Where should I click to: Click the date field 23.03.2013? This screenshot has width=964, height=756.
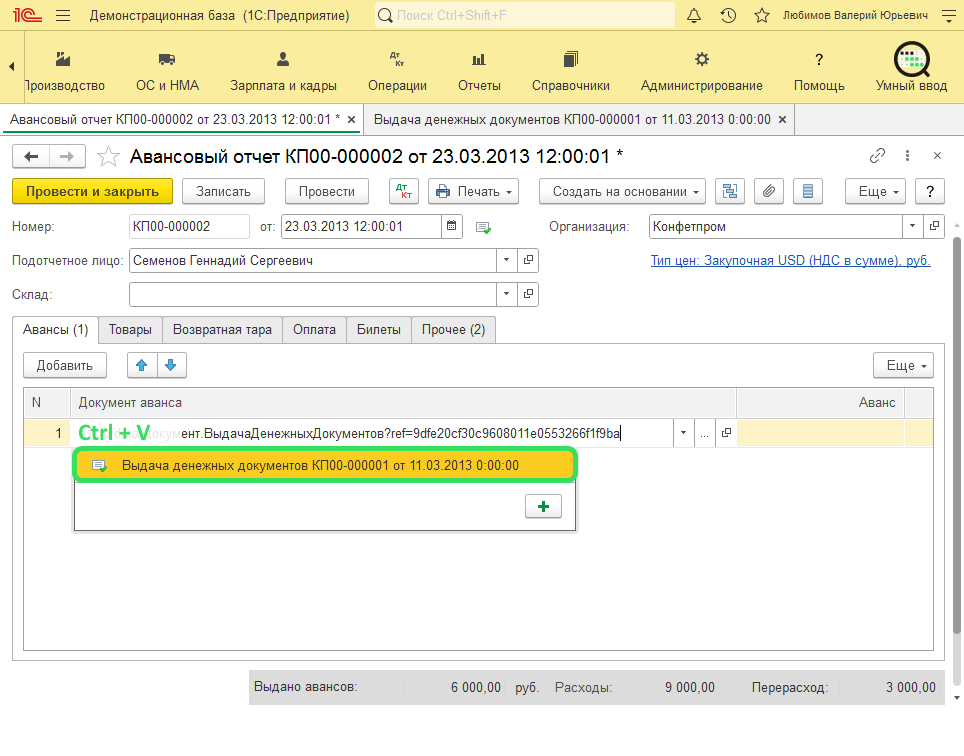pyautogui.click(x=362, y=226)
